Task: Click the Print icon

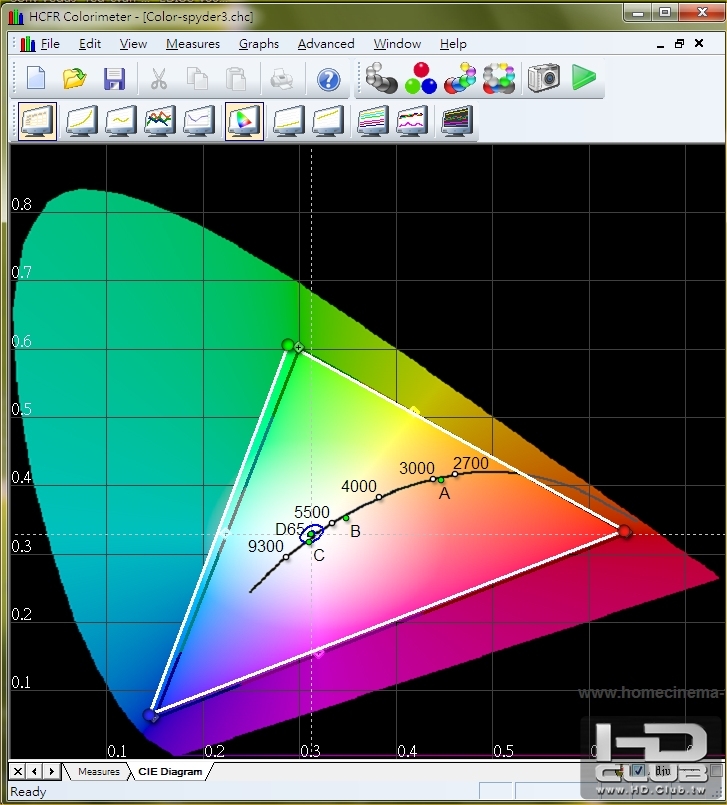Action: tap(281, 79)
